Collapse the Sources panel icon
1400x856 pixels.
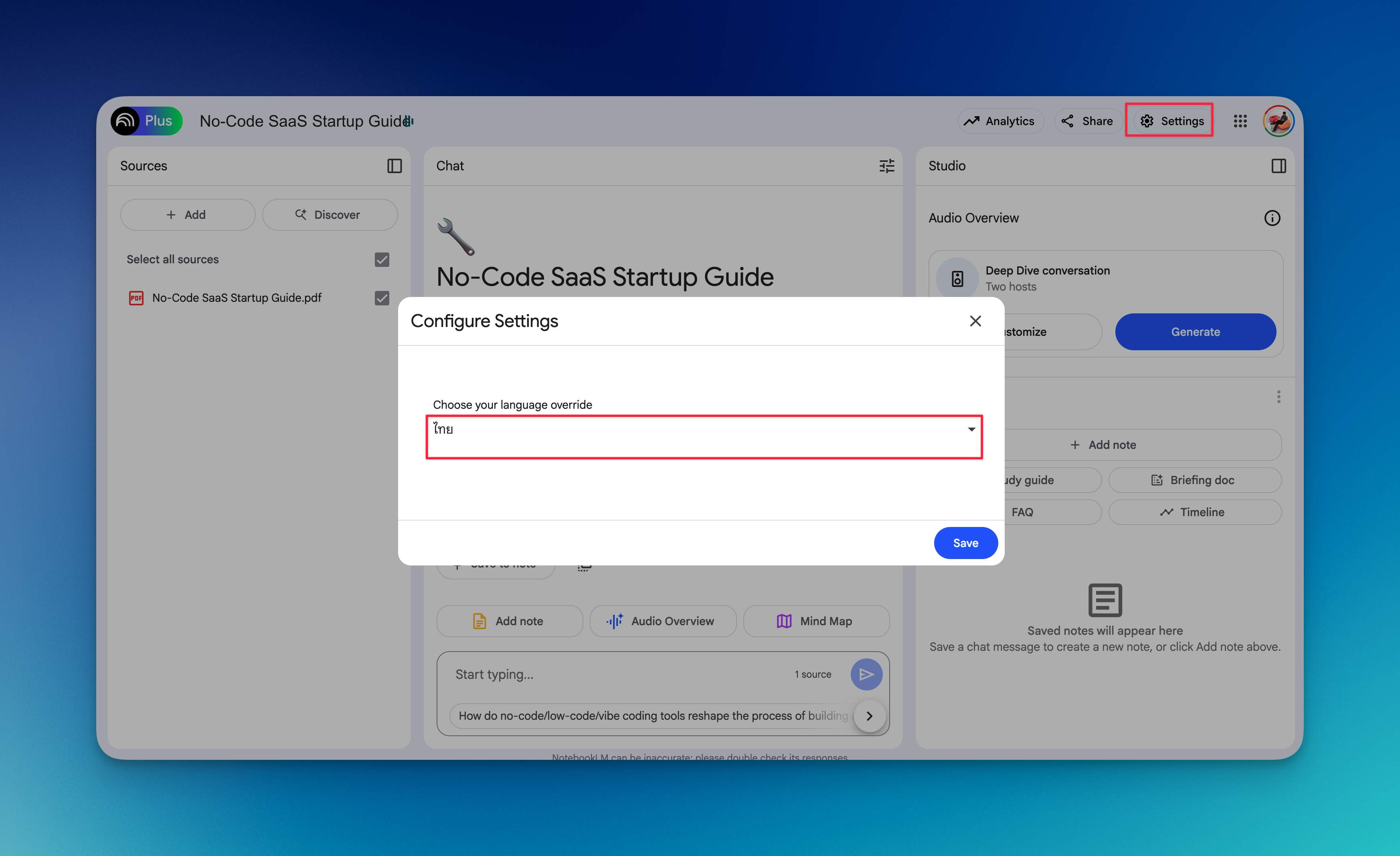click(395, 166)
